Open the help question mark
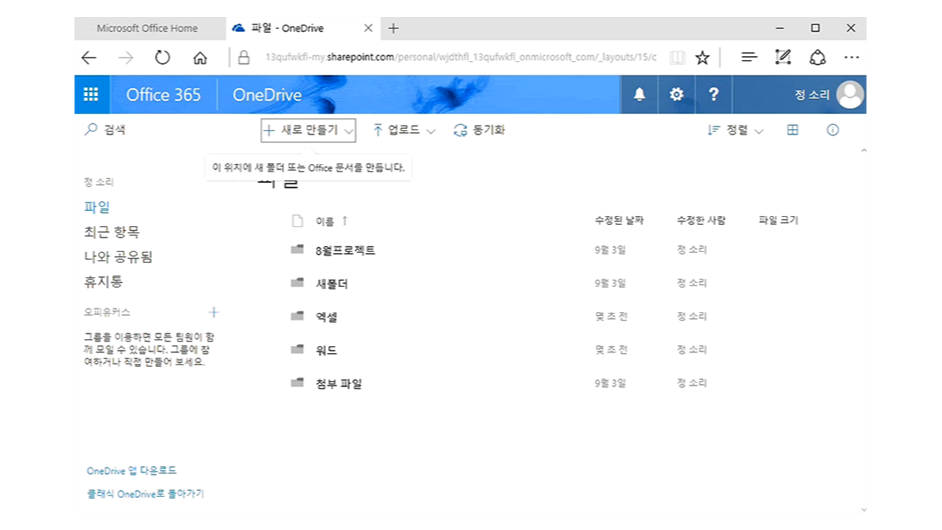 (x=713, y=94)
